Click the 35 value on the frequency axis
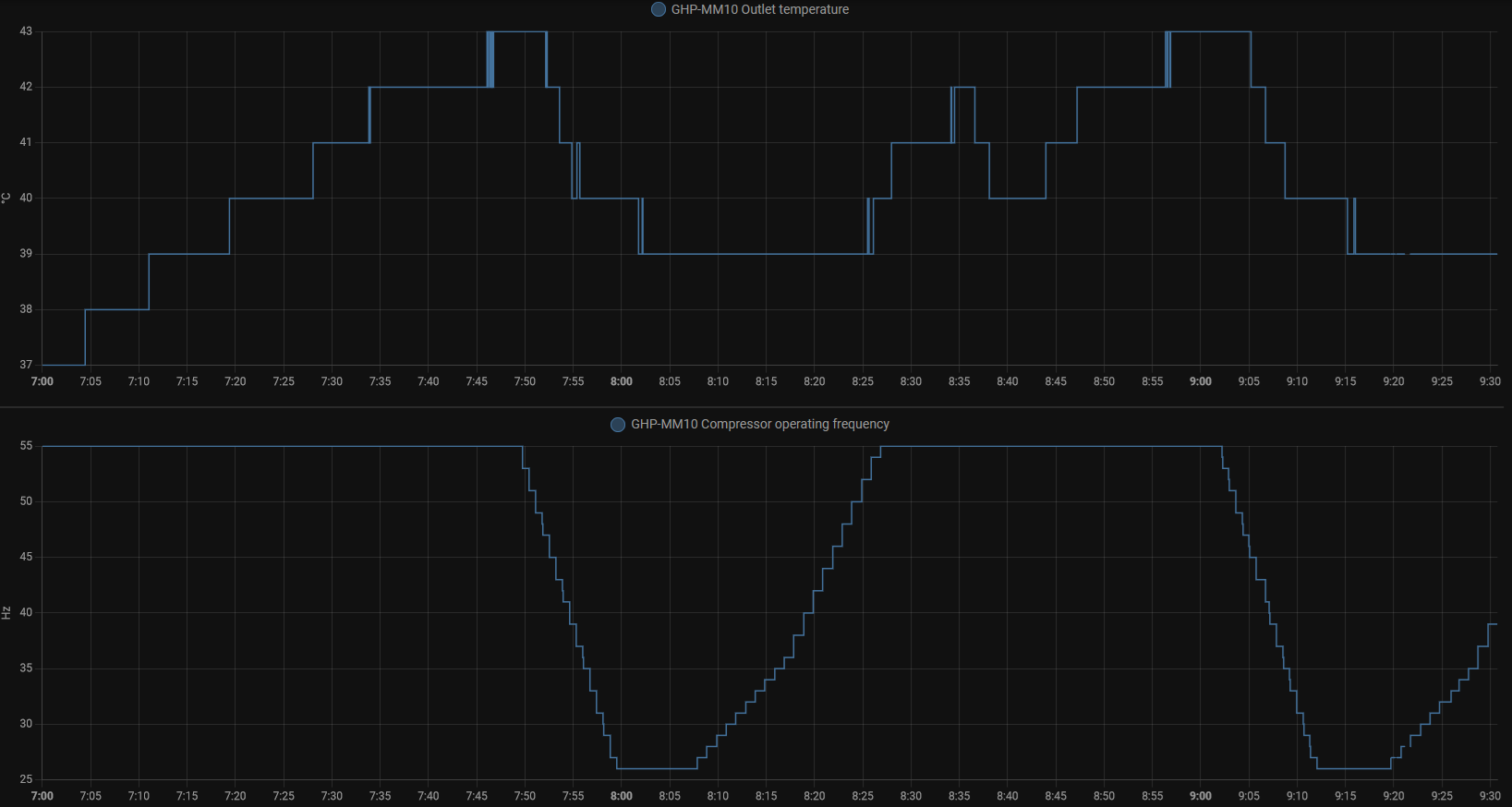Screen dimensions: 1512x807 [26, 668]
